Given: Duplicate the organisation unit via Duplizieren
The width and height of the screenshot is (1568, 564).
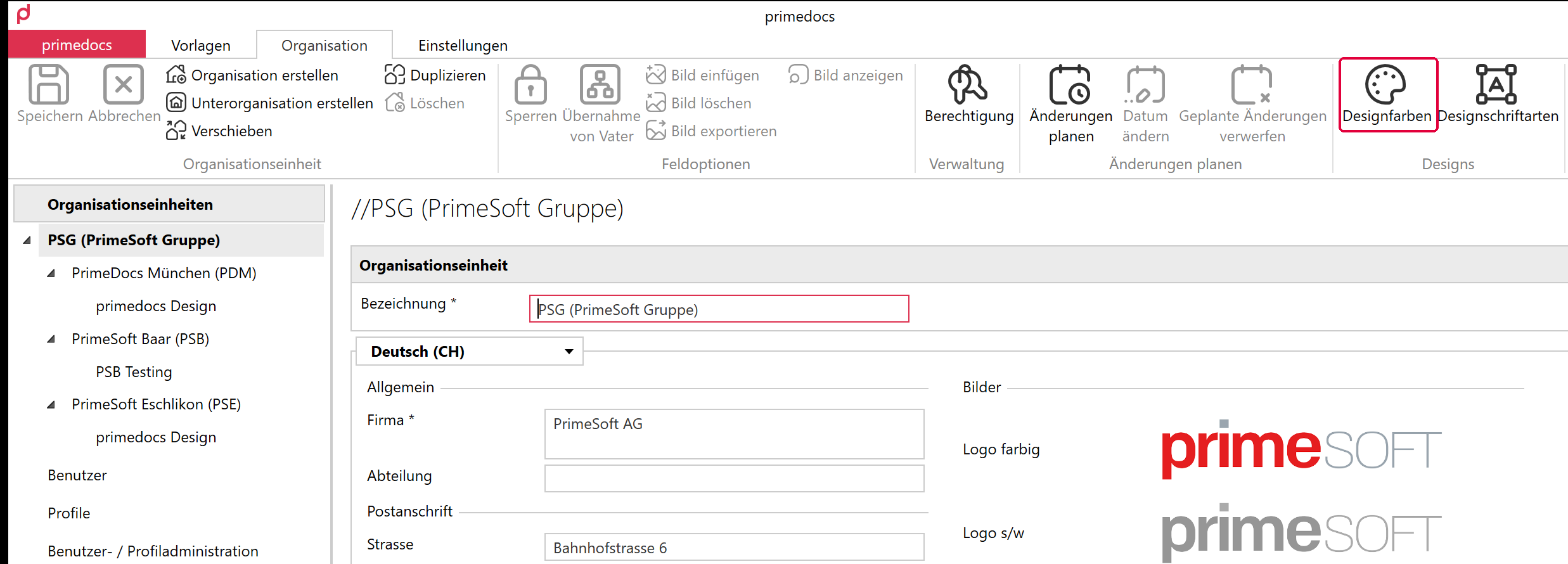Looking at the screenshot, I should pyautogui.click(x=435, y=75).
